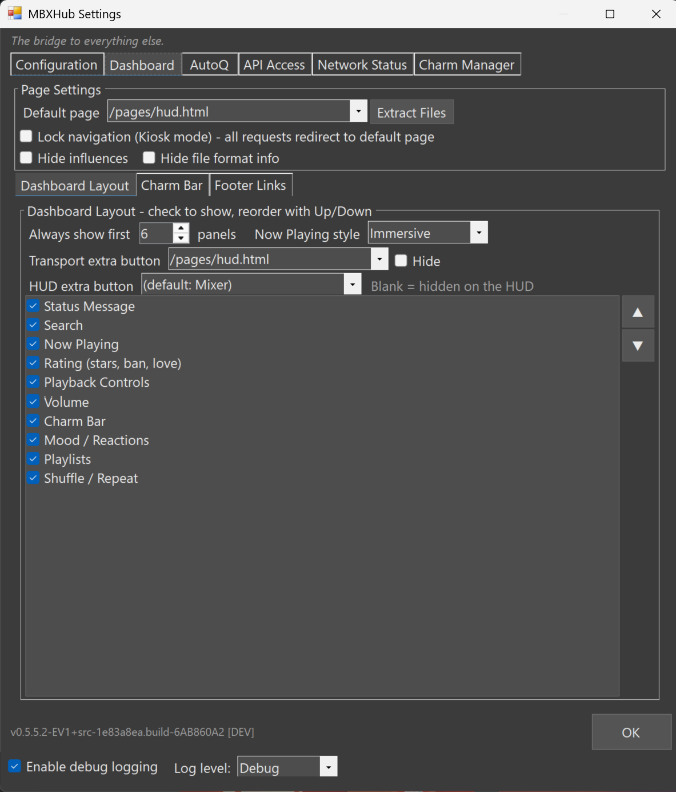Close the MBXHub Settings window
Screen dimensions: 676x792
coord(656,14)
